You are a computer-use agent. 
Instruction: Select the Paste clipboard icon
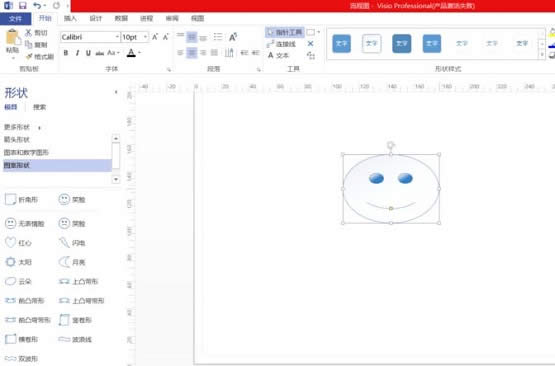point(12,38)
